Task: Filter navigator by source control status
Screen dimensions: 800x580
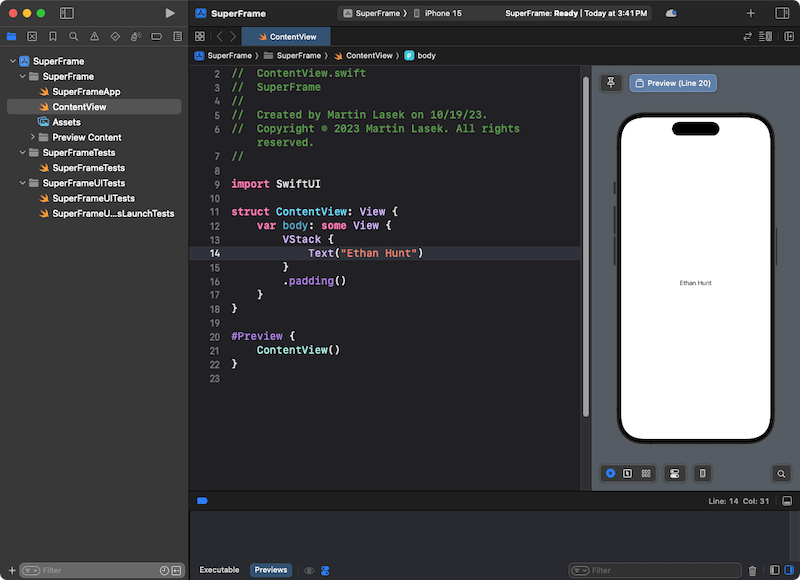Action: tap(176, 570)
